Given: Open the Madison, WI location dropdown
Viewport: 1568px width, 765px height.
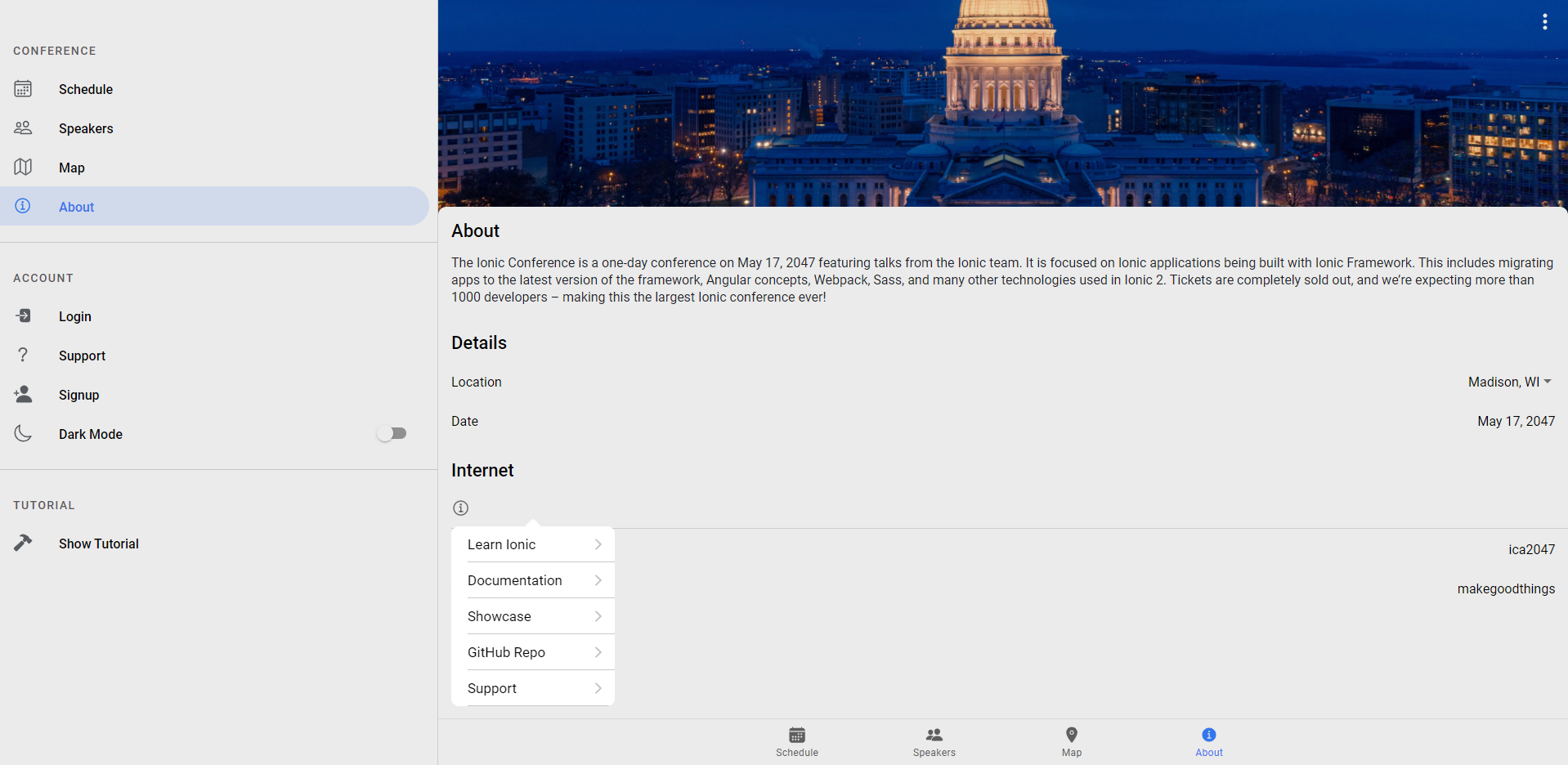Looking at the screenshot, I should coord(1508,382).
